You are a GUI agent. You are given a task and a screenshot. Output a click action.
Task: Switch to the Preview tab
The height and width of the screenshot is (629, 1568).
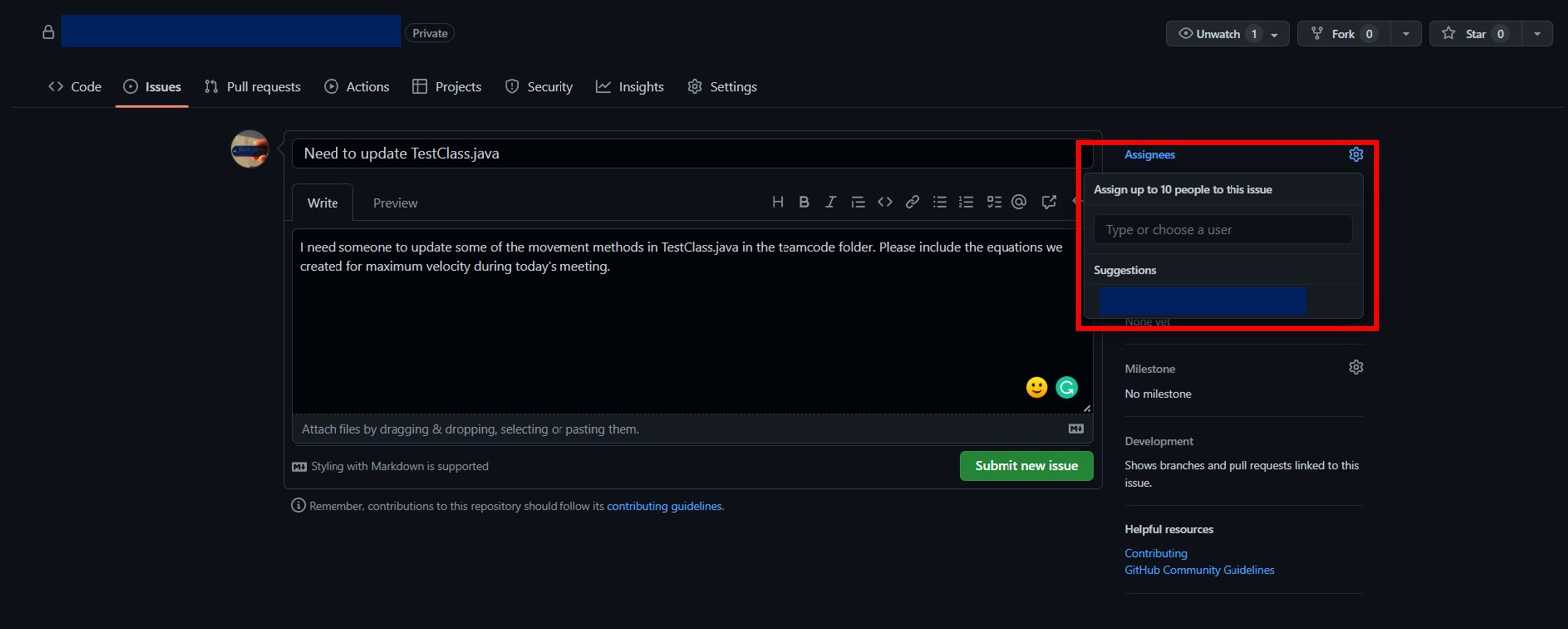tap(395, 202)
